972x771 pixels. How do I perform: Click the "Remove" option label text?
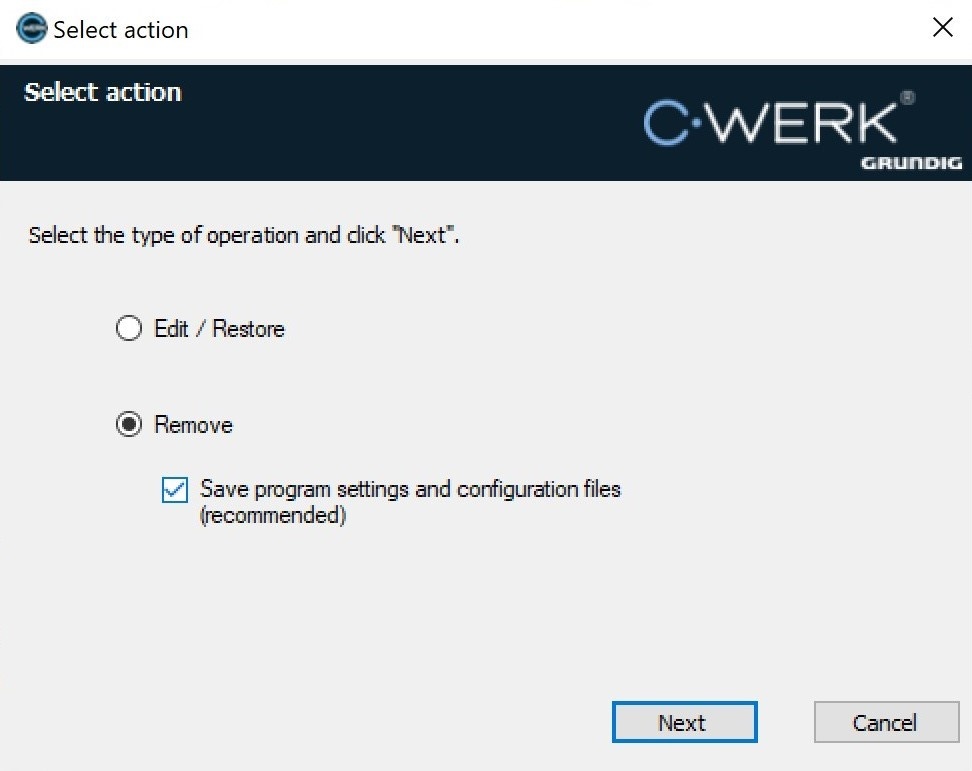193,425
